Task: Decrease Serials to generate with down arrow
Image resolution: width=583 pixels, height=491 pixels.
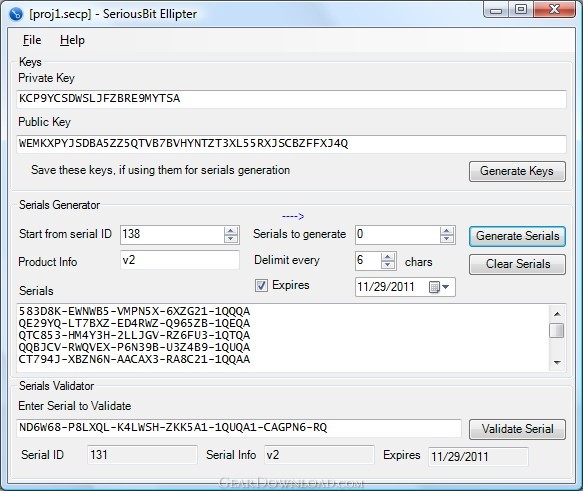Action: pyautogui.click(x=447, y=239)
